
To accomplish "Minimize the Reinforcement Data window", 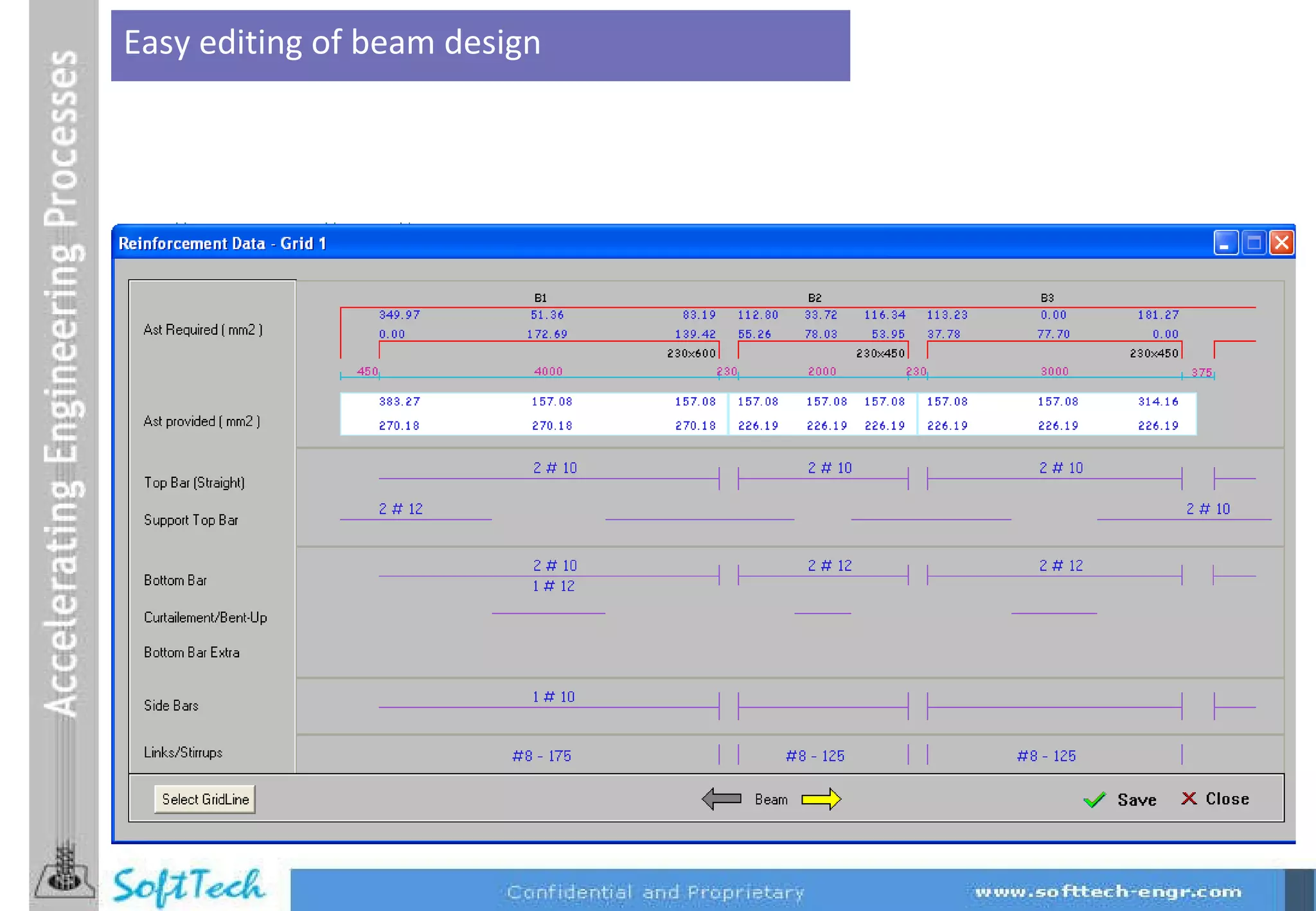I will (x=1225, y=243).
